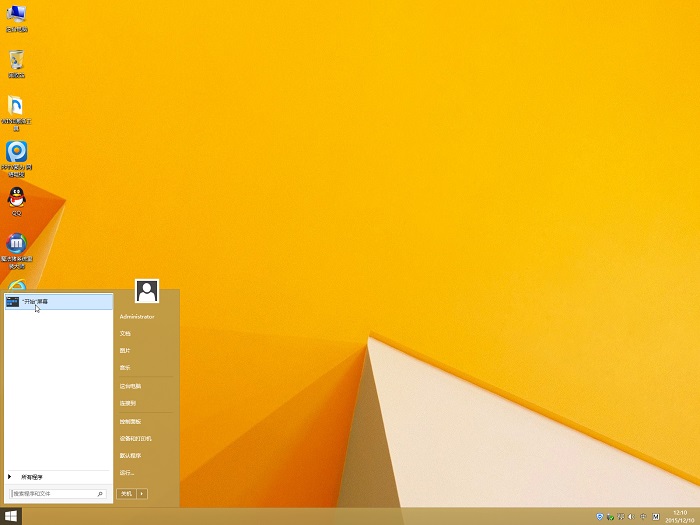This screenshot has width=700, height=525.
Task: Click the volume speaker tray icon
Action: pyautogui.click(x=632, y=517)
